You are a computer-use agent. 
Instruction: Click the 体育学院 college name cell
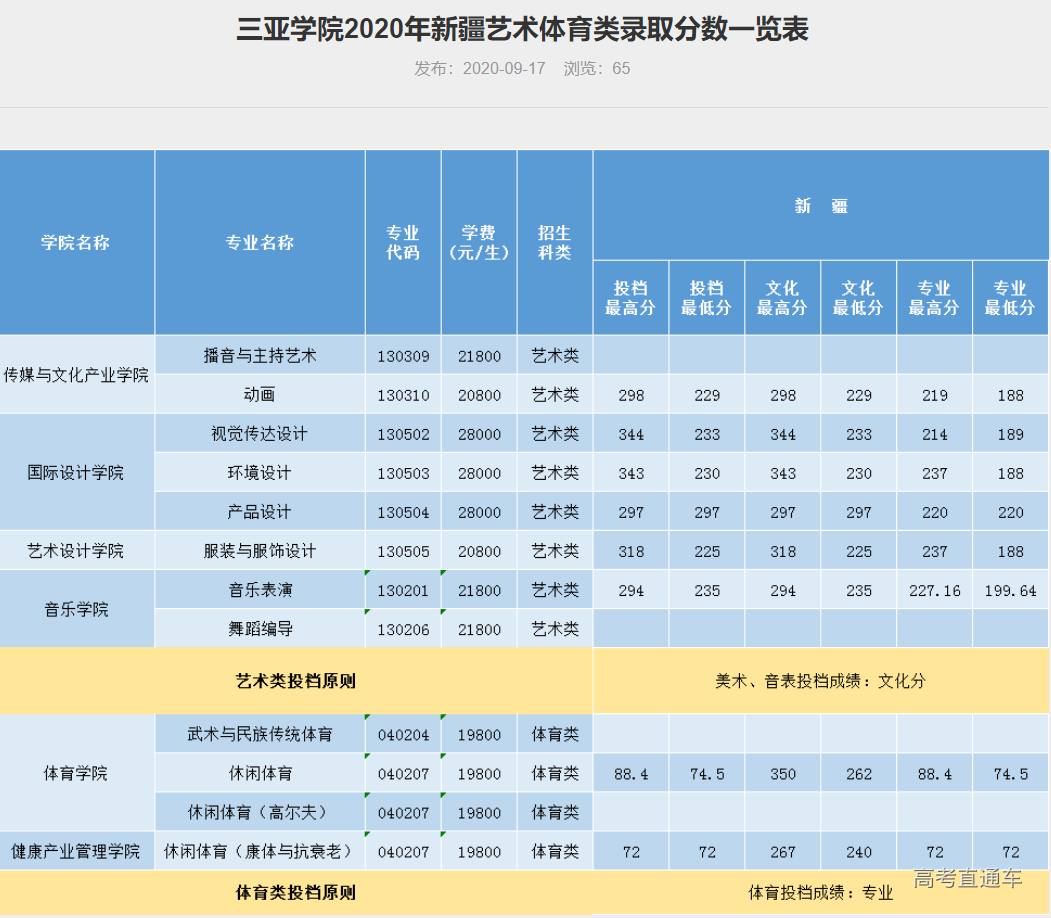click(77, 772)
